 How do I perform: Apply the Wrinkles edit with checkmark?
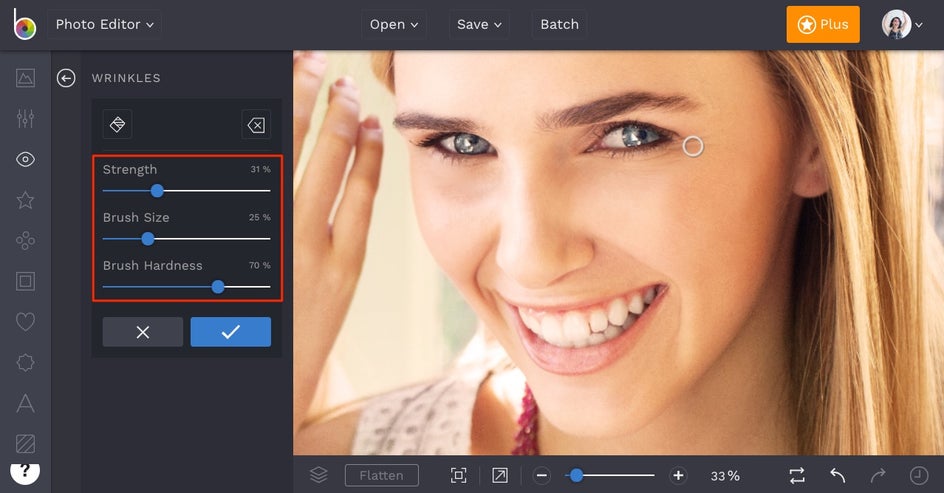tap(231, 332)
